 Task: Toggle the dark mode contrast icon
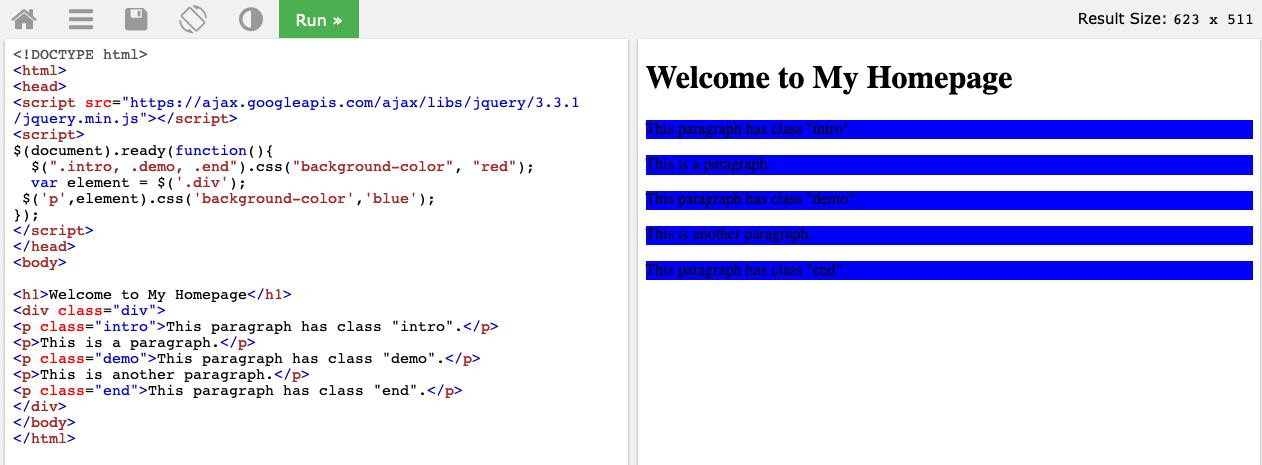250,19
